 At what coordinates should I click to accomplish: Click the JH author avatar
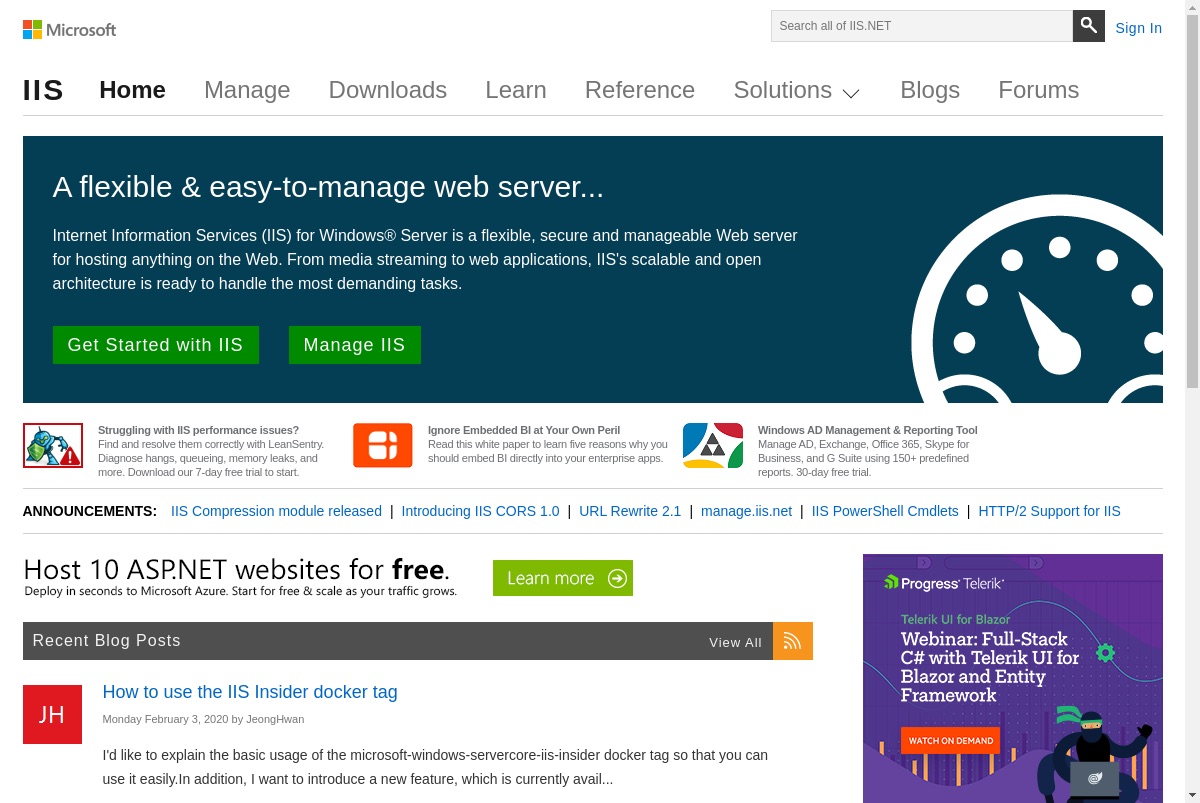point(52,714)
